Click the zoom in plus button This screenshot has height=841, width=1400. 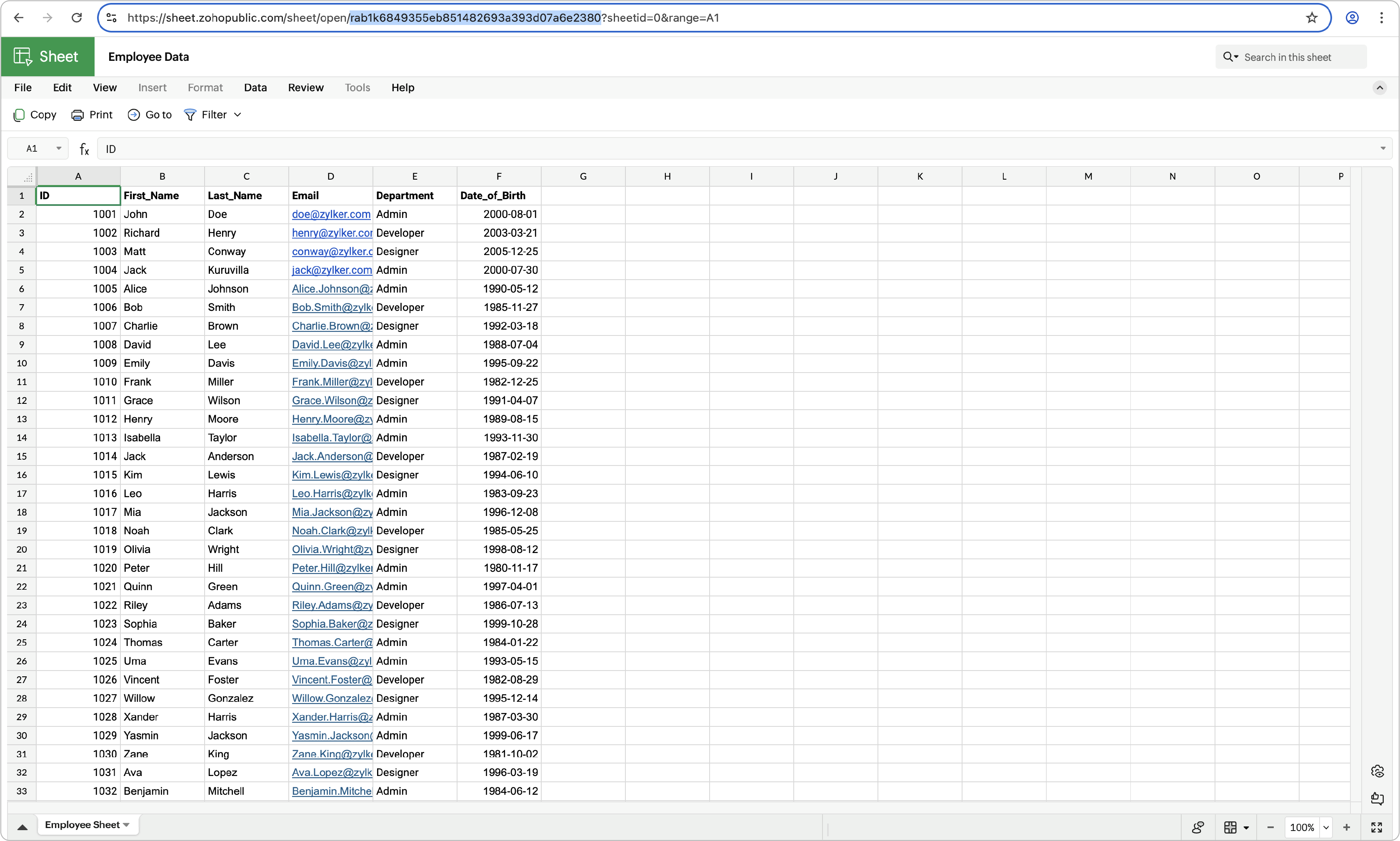coord(1347,827)
